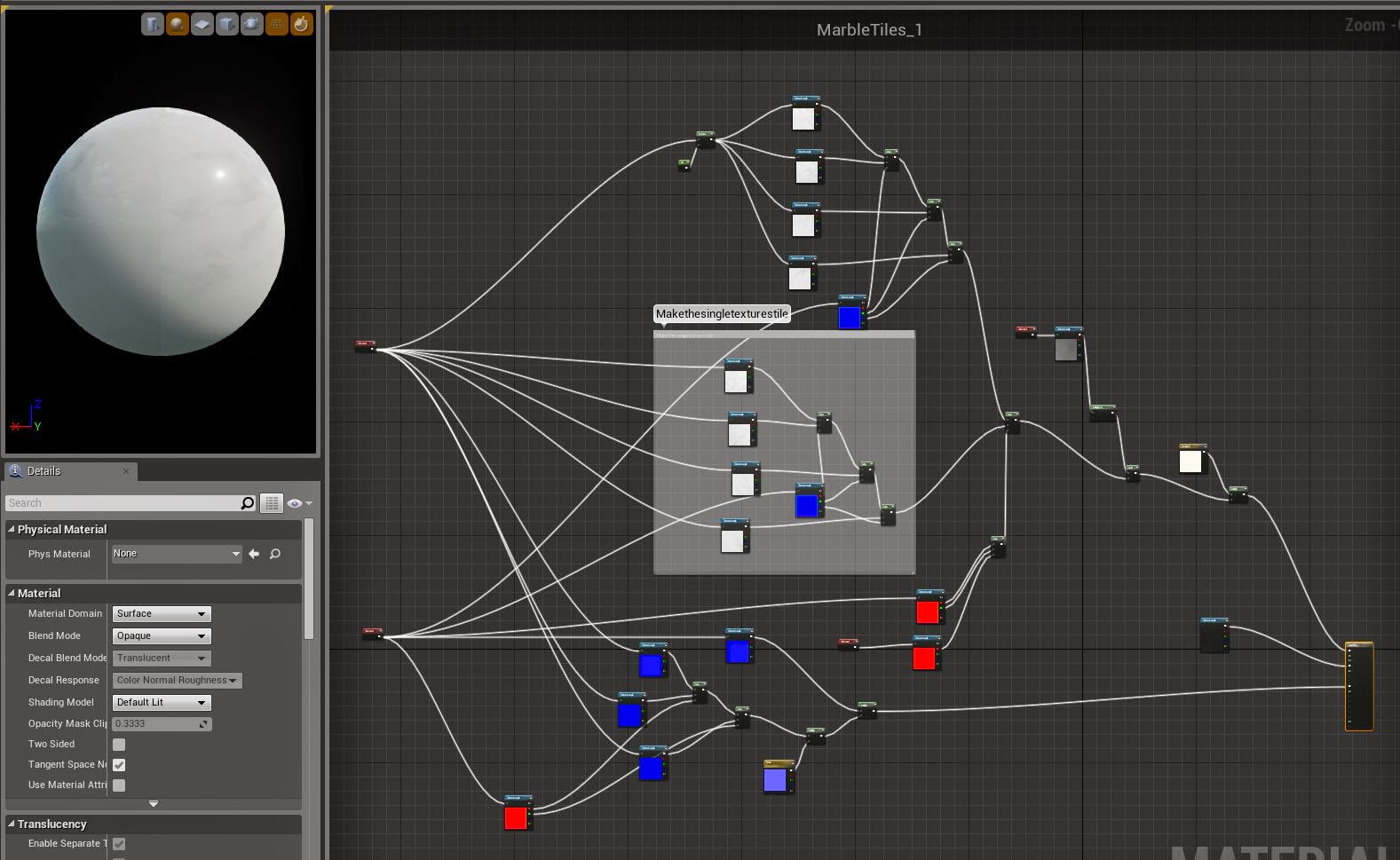Viewport: 1400px width, 860px height.
Task: Click the Details panel info icon
Action: pos(15,471)
